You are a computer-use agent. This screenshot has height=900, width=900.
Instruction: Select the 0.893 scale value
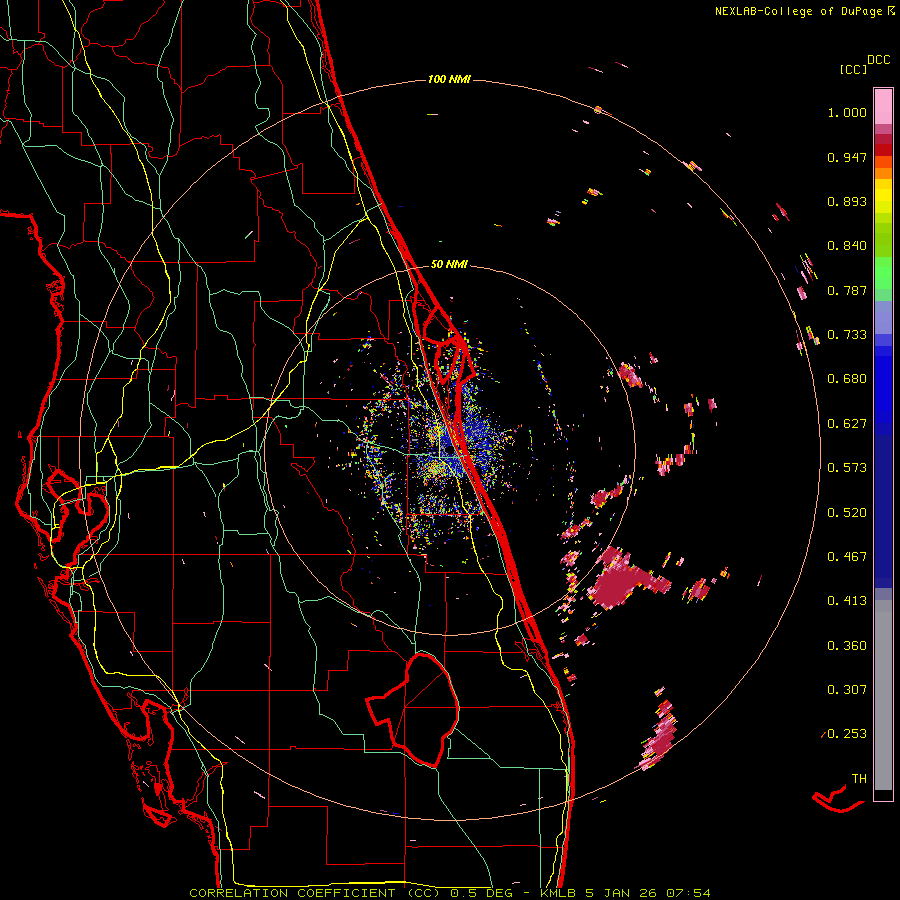click(847, 201)
